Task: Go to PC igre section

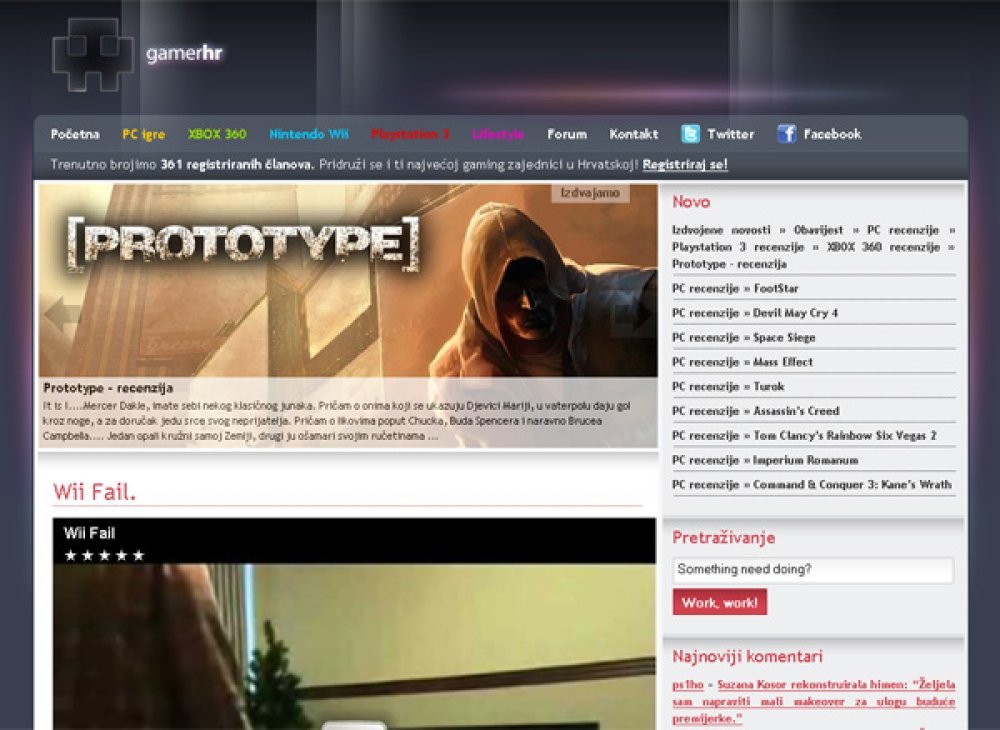Action: pos(143,135)
